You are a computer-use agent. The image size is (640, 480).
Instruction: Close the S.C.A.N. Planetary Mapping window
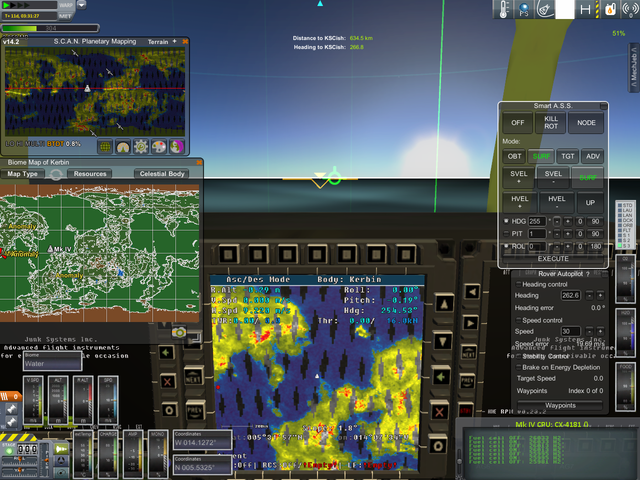pos(185,42)
